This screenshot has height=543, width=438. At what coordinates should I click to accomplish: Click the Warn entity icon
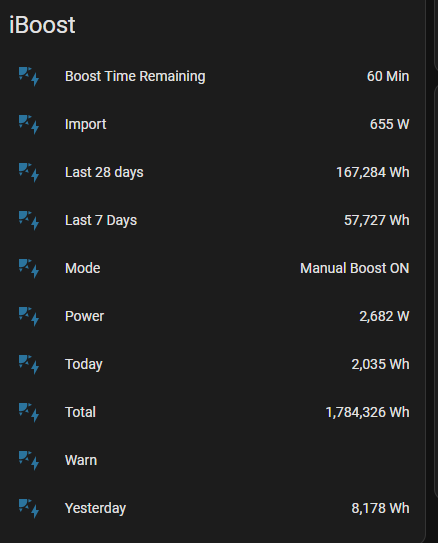pos(29,460)
